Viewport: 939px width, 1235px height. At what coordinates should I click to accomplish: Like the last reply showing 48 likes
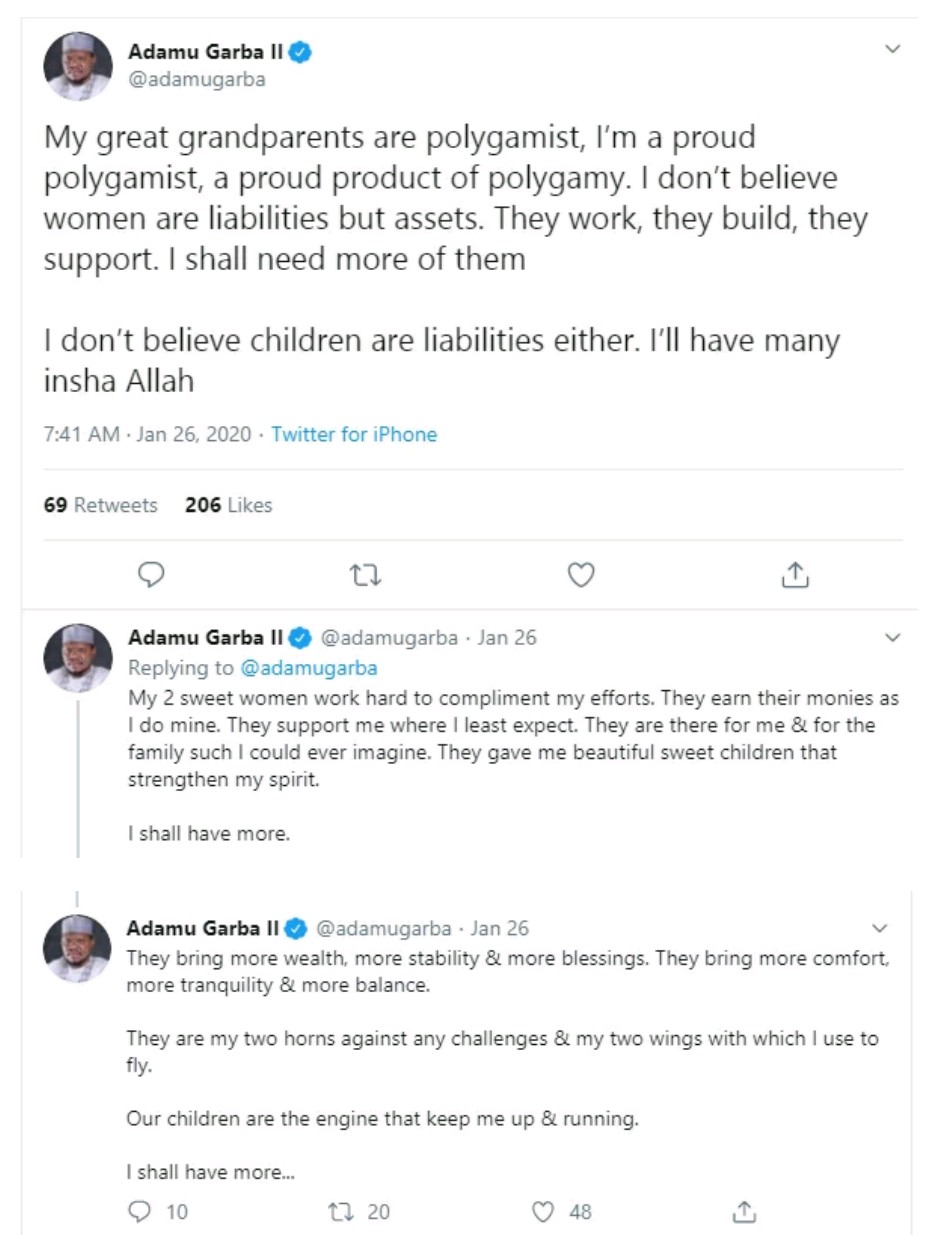(x=543, y=1211)
